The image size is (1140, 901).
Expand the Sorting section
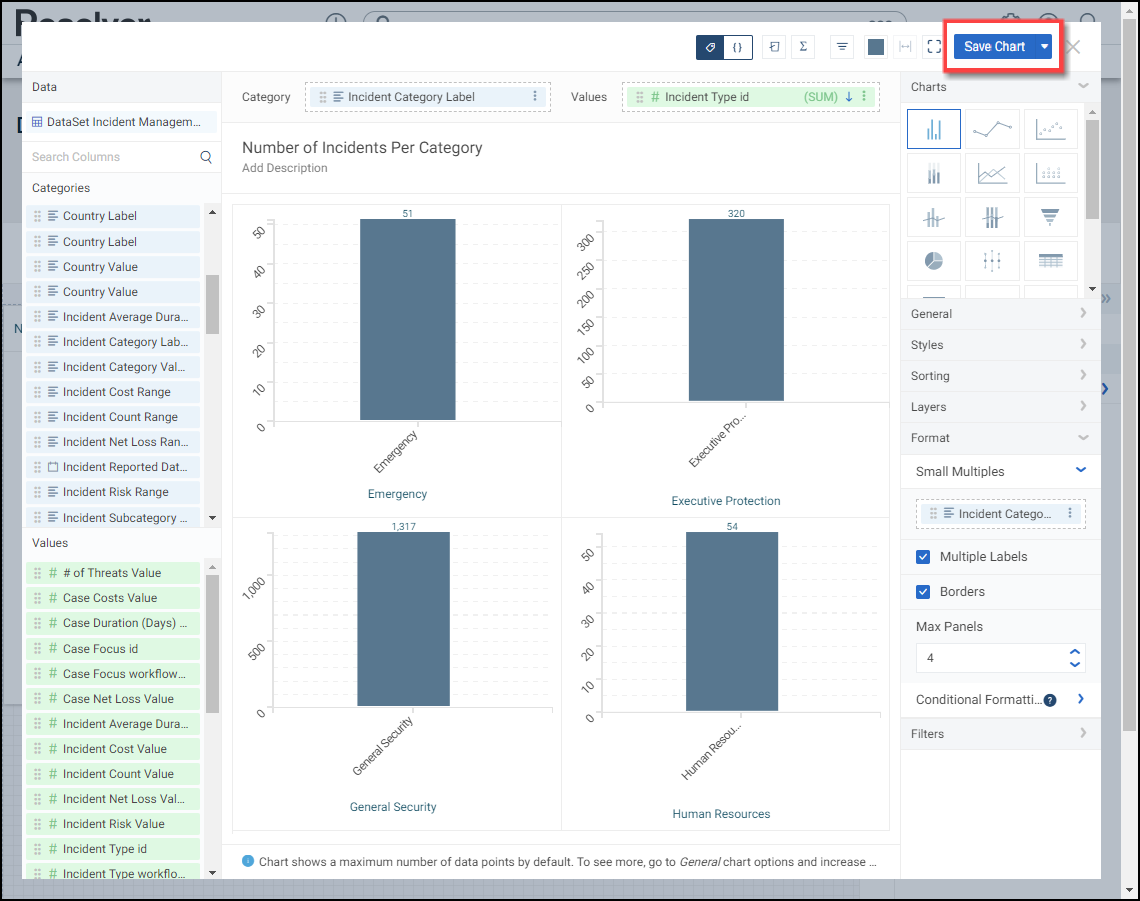(1000, 376)
